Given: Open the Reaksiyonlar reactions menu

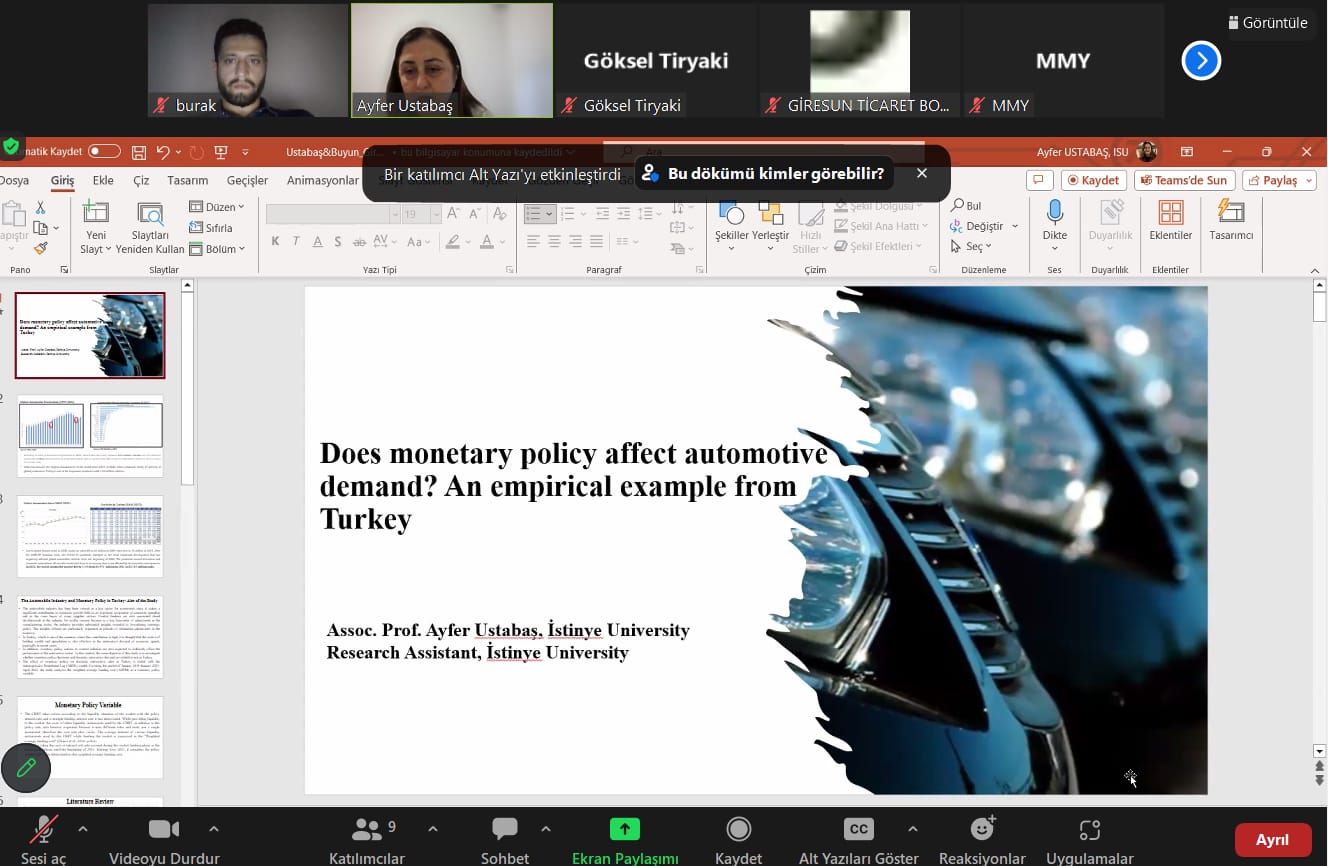Looking at the screenshot, I should pyautogui.click(x=982, y=829).
